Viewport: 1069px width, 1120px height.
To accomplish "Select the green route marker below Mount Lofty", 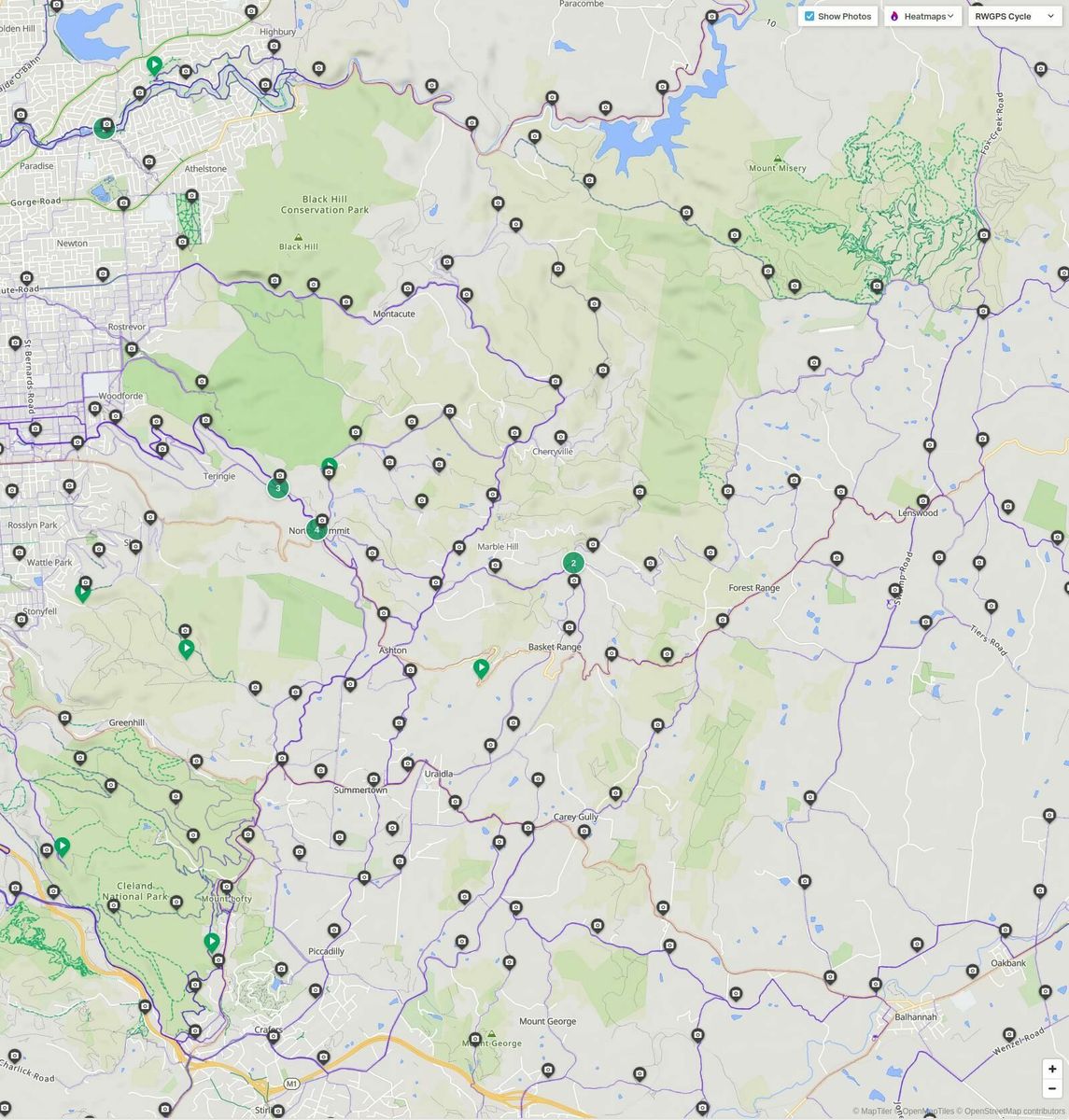I will click(x=212, y=941).
